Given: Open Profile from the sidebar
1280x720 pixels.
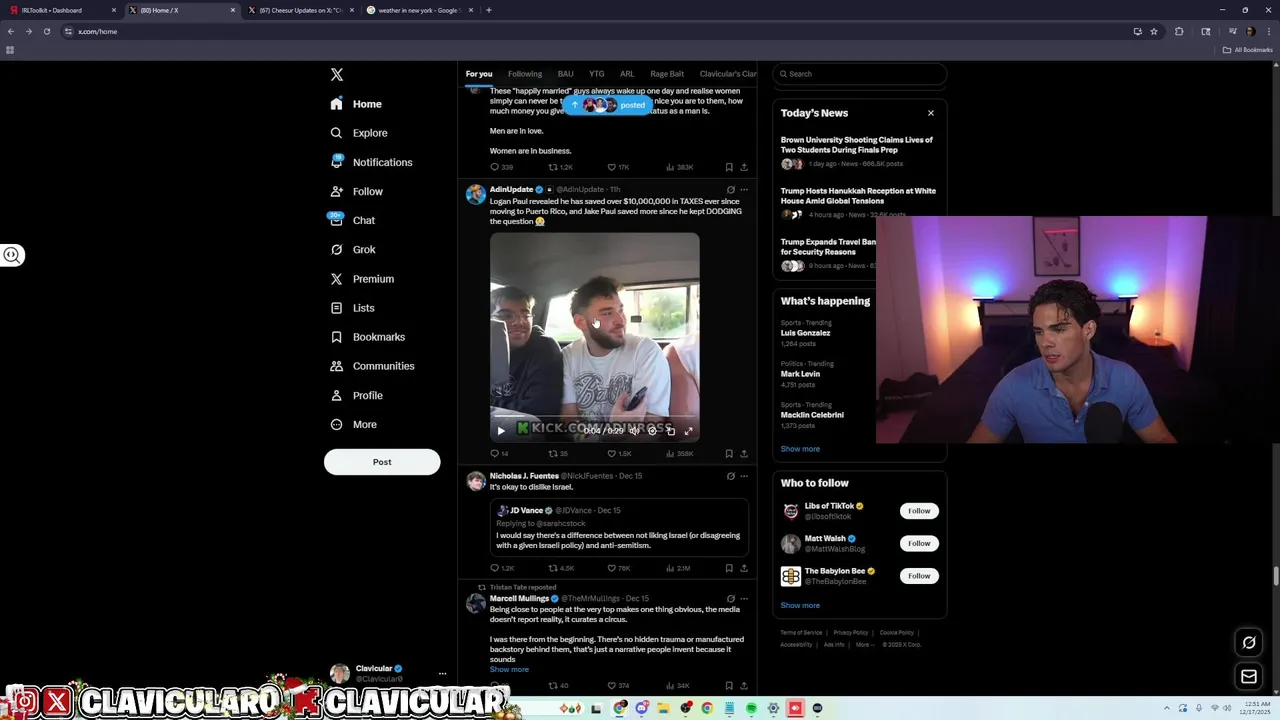Looking at the screenshot, I should click(x=356, y=395).
